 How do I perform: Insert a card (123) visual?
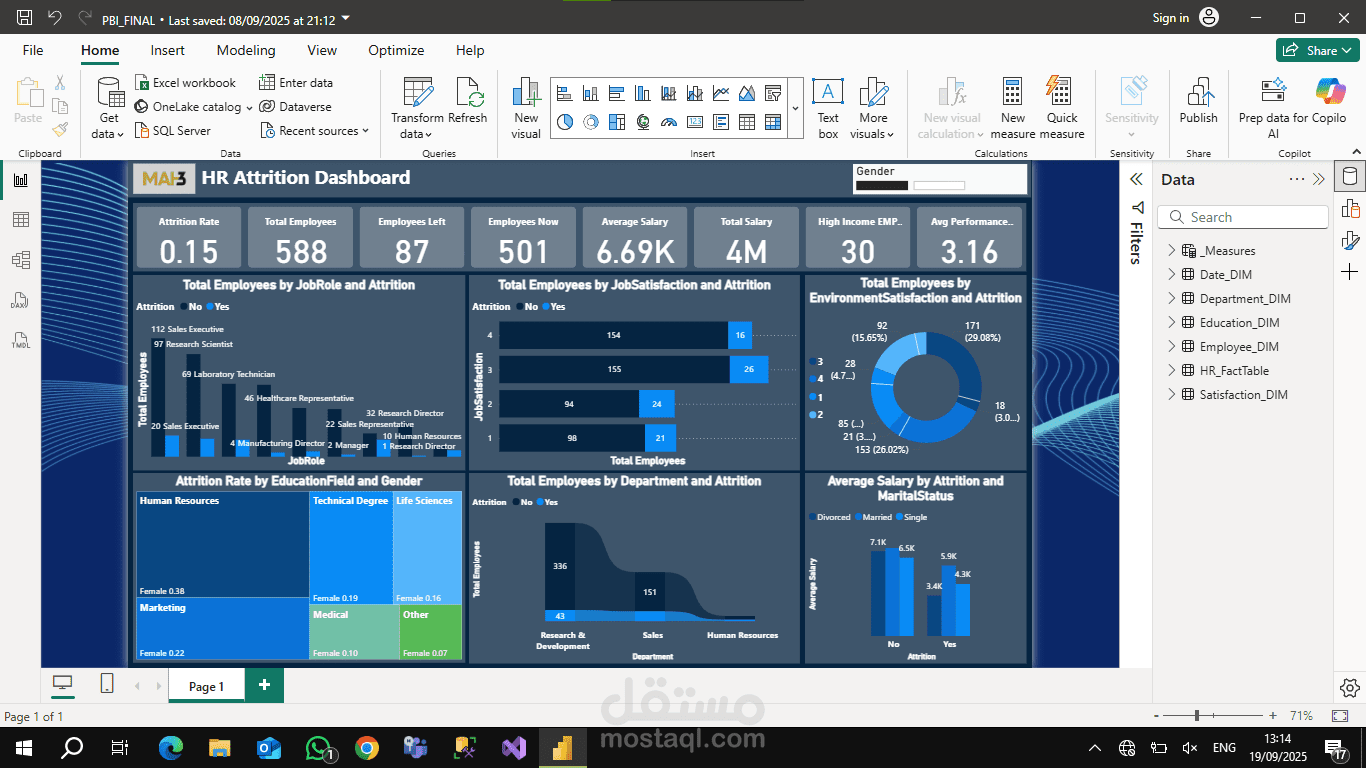click(695, 122)
